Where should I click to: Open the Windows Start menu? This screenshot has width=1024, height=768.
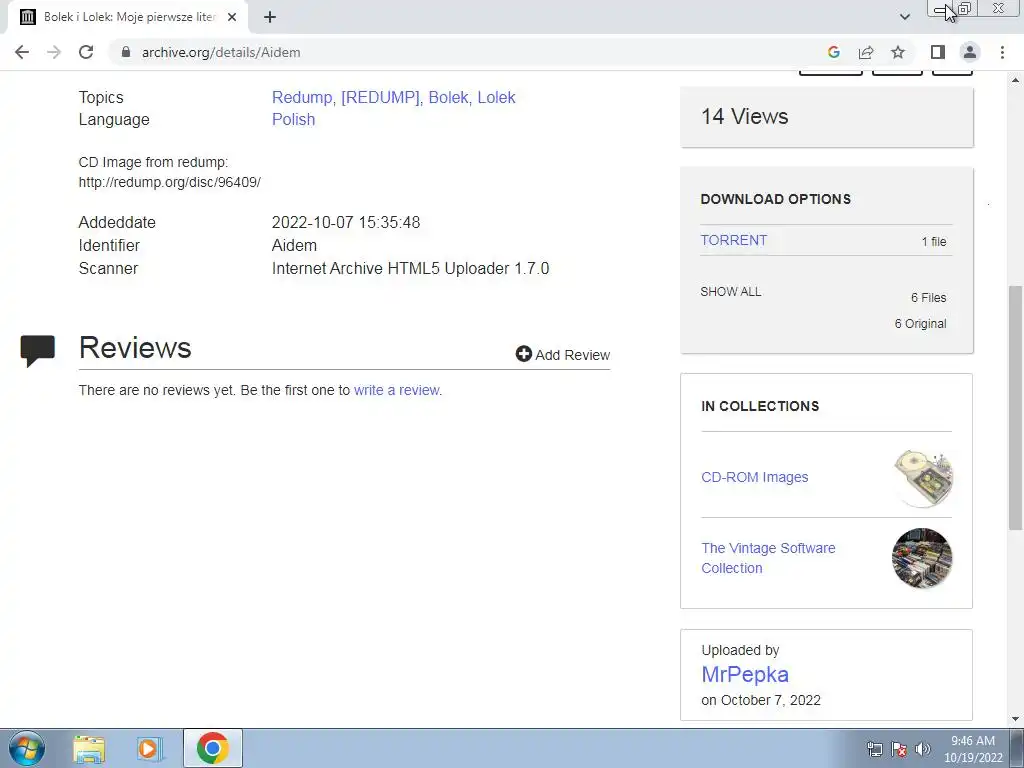point(26,748)
